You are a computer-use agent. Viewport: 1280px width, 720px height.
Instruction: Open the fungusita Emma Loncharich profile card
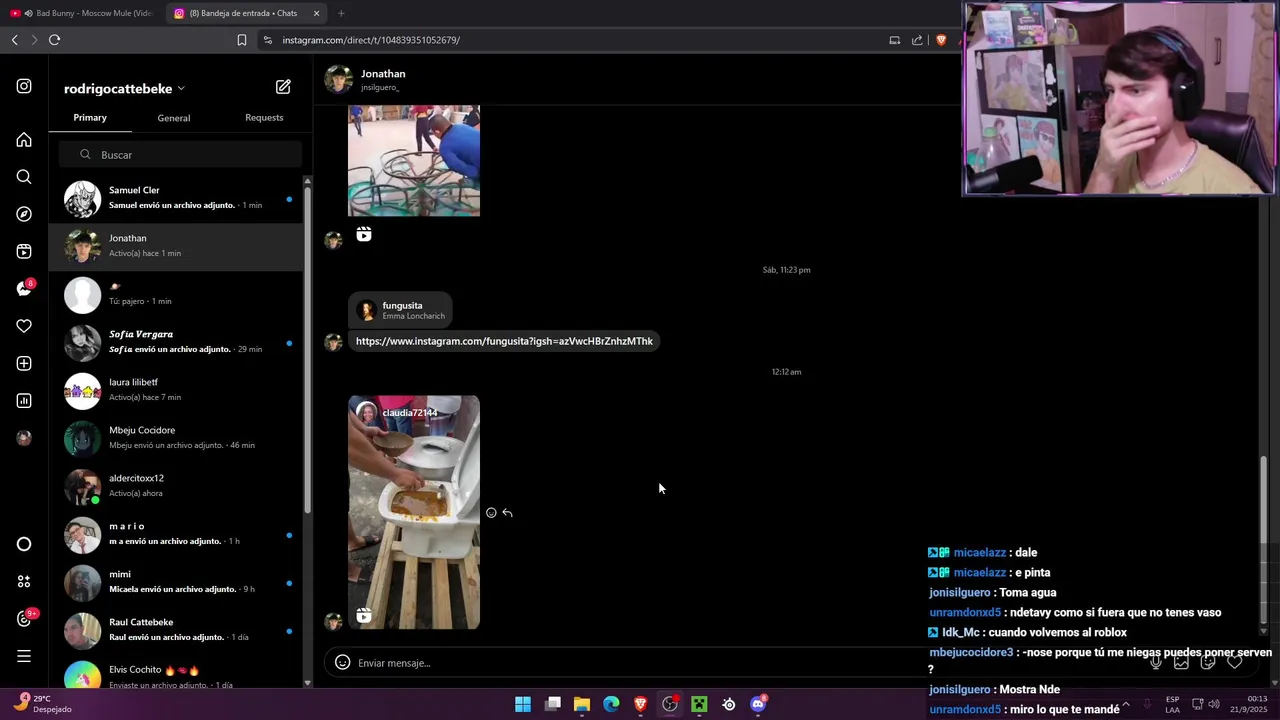[x=401, y=310]
